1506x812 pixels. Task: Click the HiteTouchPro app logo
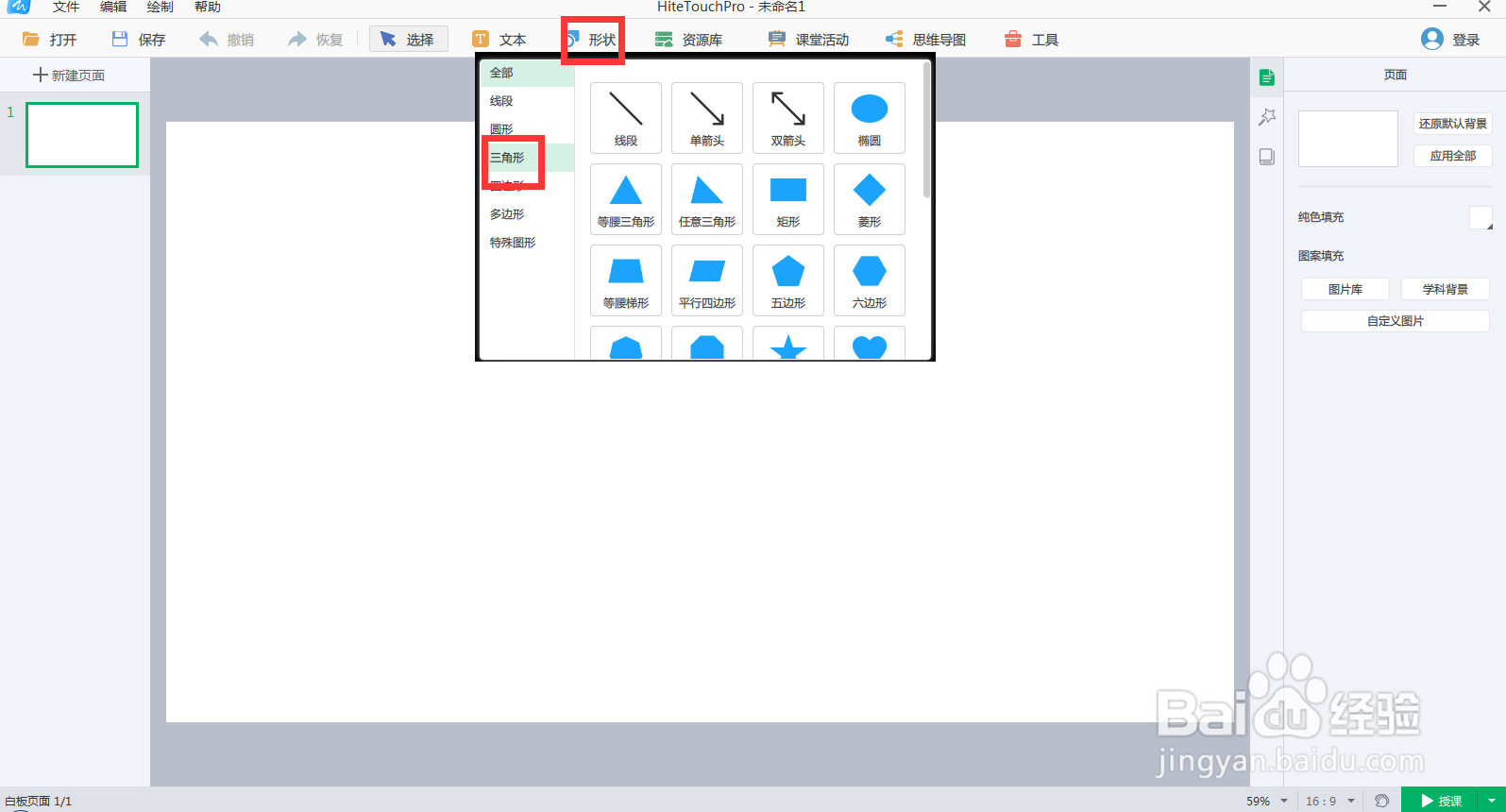tap(19, 7)
